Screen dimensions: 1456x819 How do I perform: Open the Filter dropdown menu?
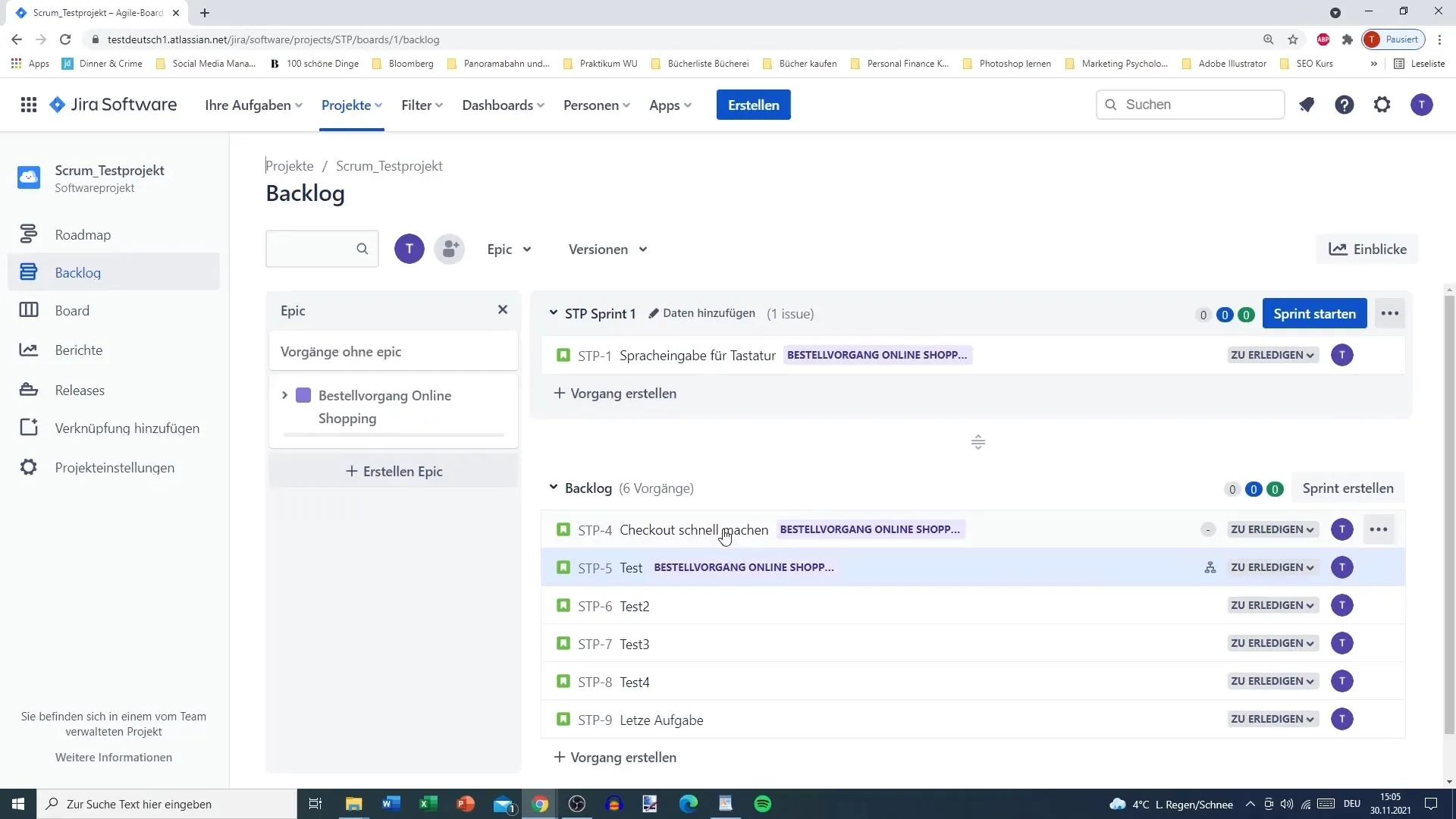422,105
